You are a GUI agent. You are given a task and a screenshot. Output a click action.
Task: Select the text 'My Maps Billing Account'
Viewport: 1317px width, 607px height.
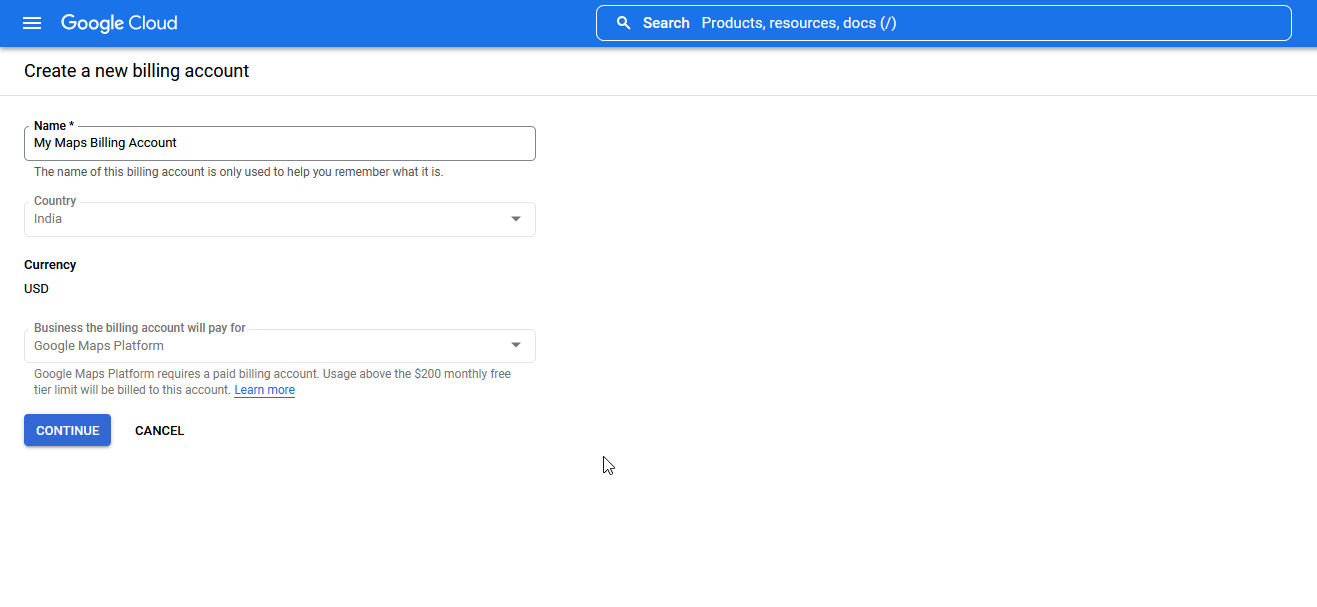pyautogui.click(x=105, y=143)
